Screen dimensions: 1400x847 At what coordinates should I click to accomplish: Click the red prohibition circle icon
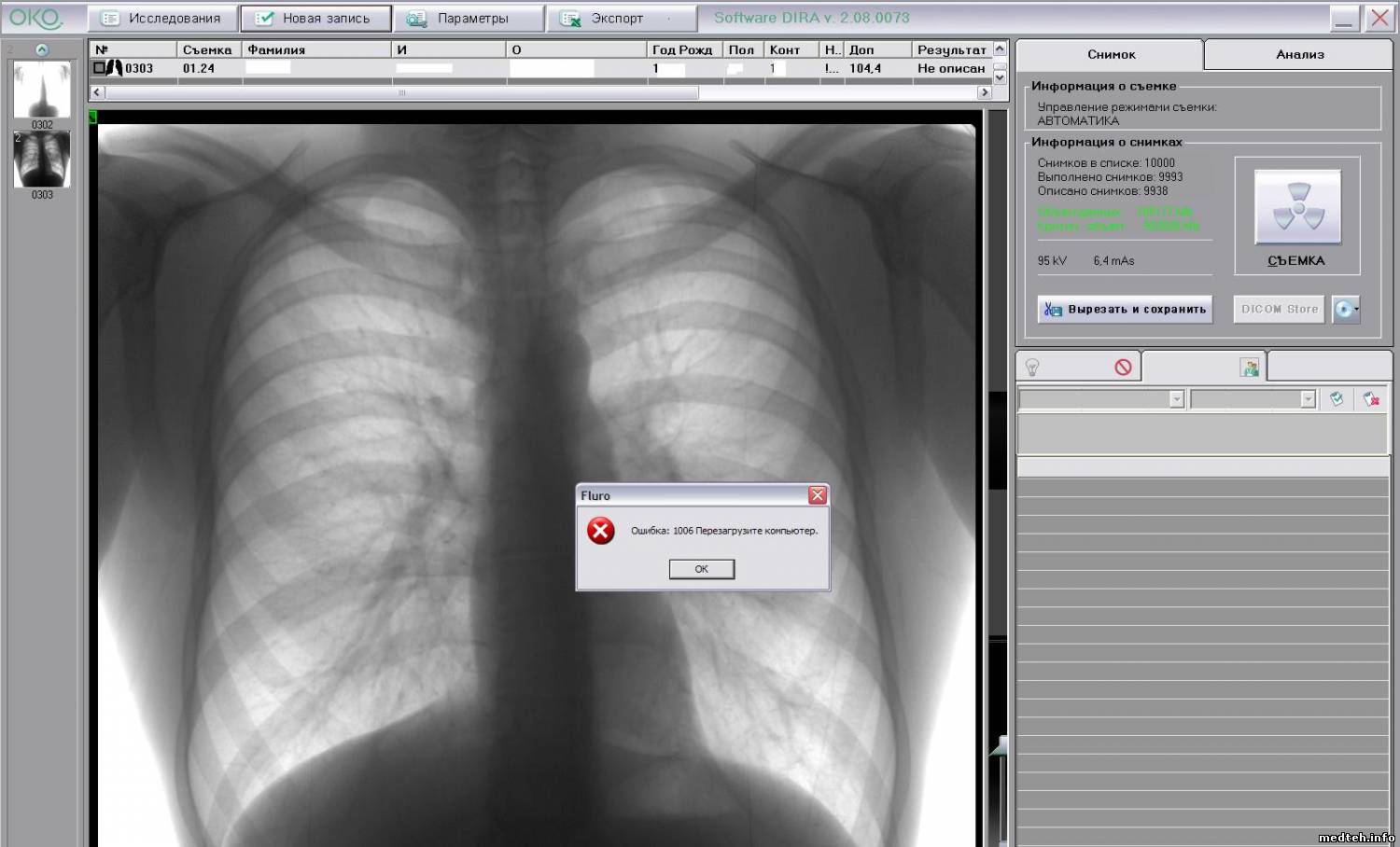click(1123, 368)
